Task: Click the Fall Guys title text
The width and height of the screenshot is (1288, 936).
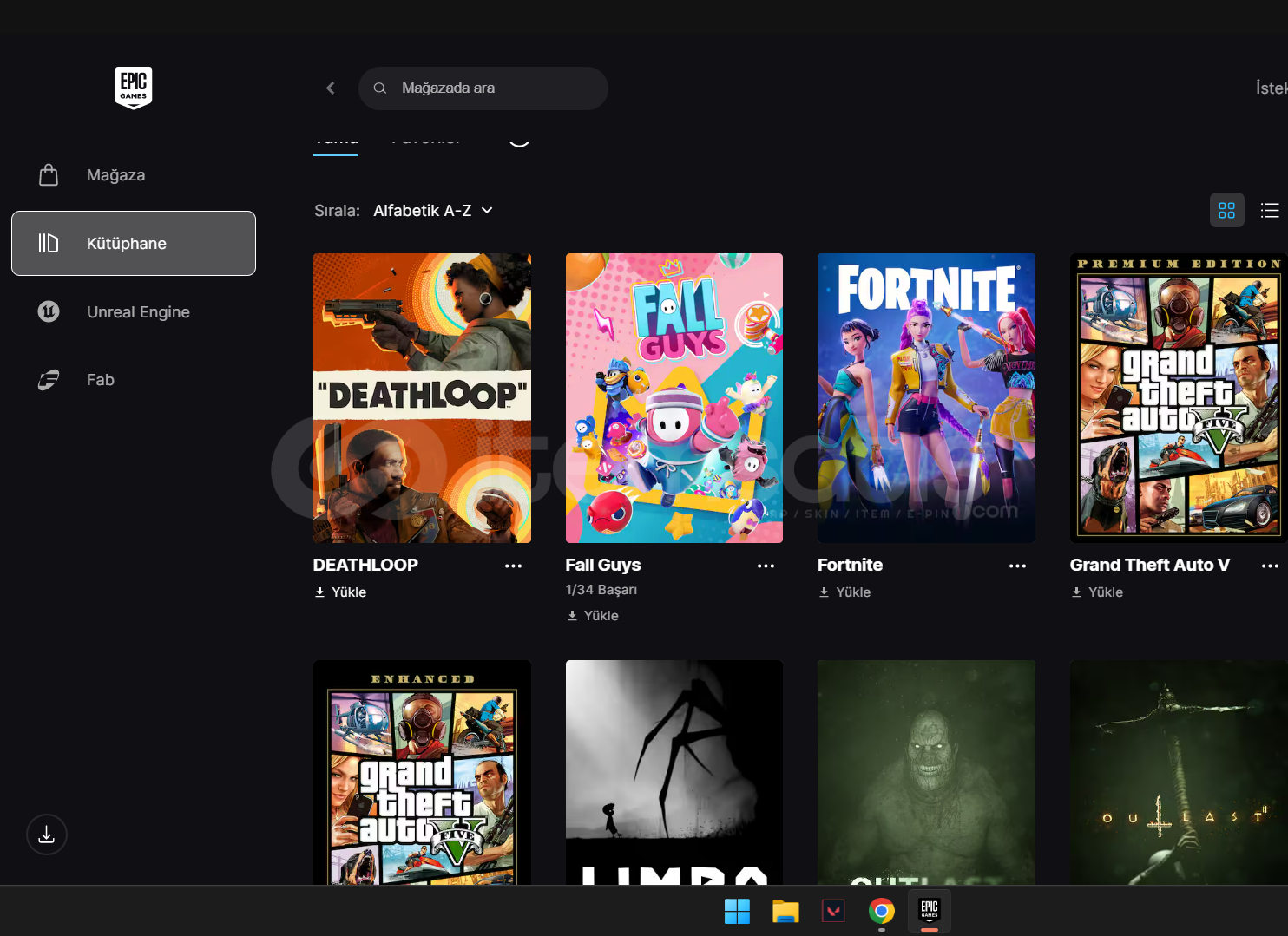Action: (x=603, y=565)
